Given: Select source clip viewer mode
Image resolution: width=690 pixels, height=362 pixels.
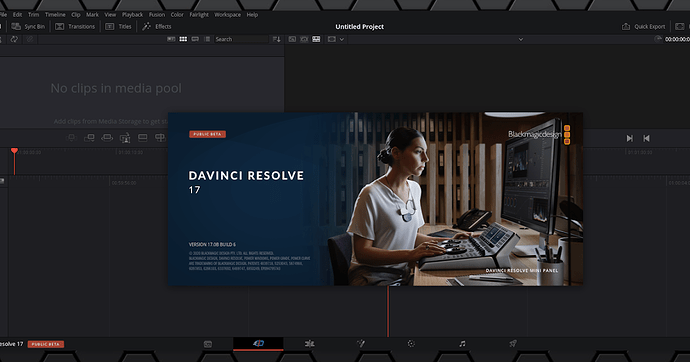Looking at the screenshot, I should click(292, 39).
